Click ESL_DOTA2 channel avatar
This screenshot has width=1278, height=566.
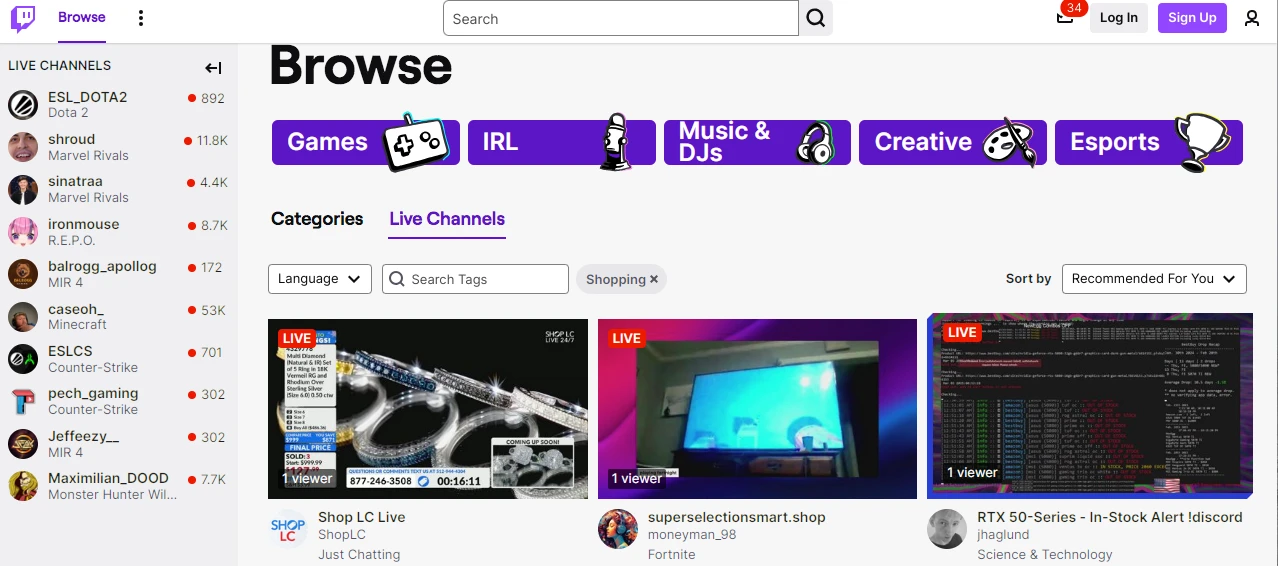23,104
